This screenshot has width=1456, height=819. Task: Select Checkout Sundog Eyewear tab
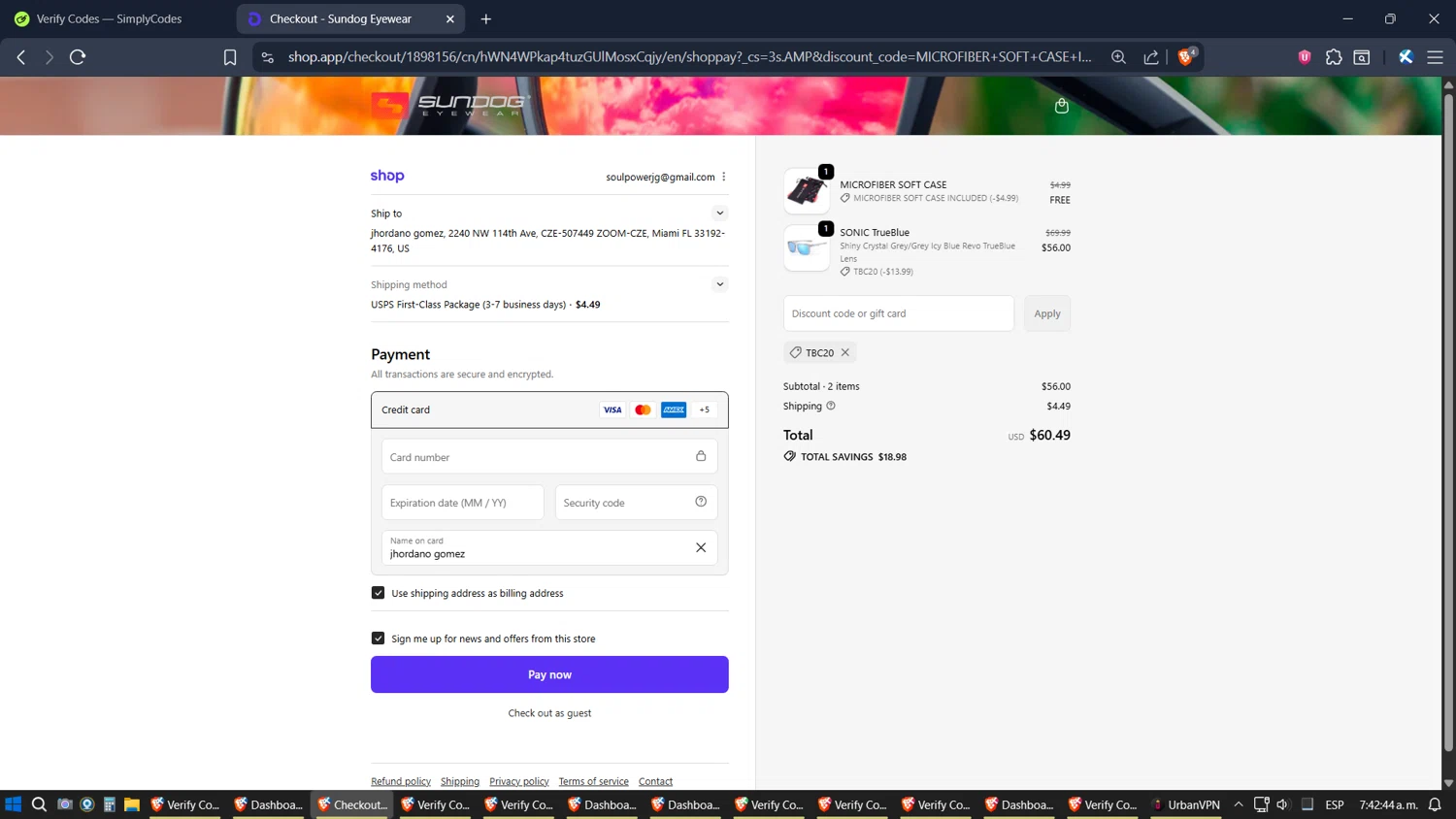pyautogui.click(x=340, y=18)
